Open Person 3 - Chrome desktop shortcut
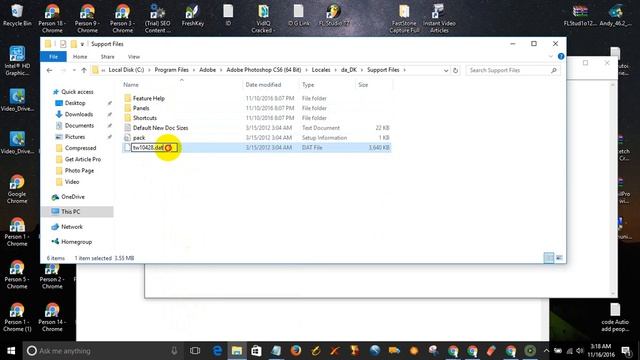 [122, 18]
